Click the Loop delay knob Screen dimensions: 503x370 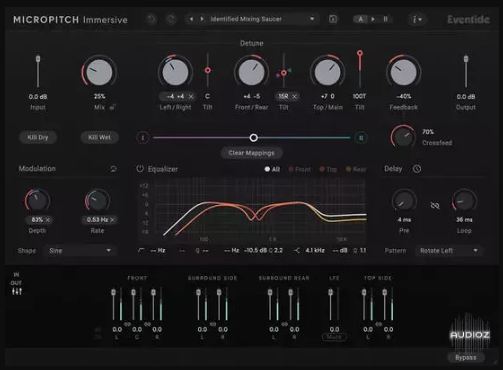(464, 201)
